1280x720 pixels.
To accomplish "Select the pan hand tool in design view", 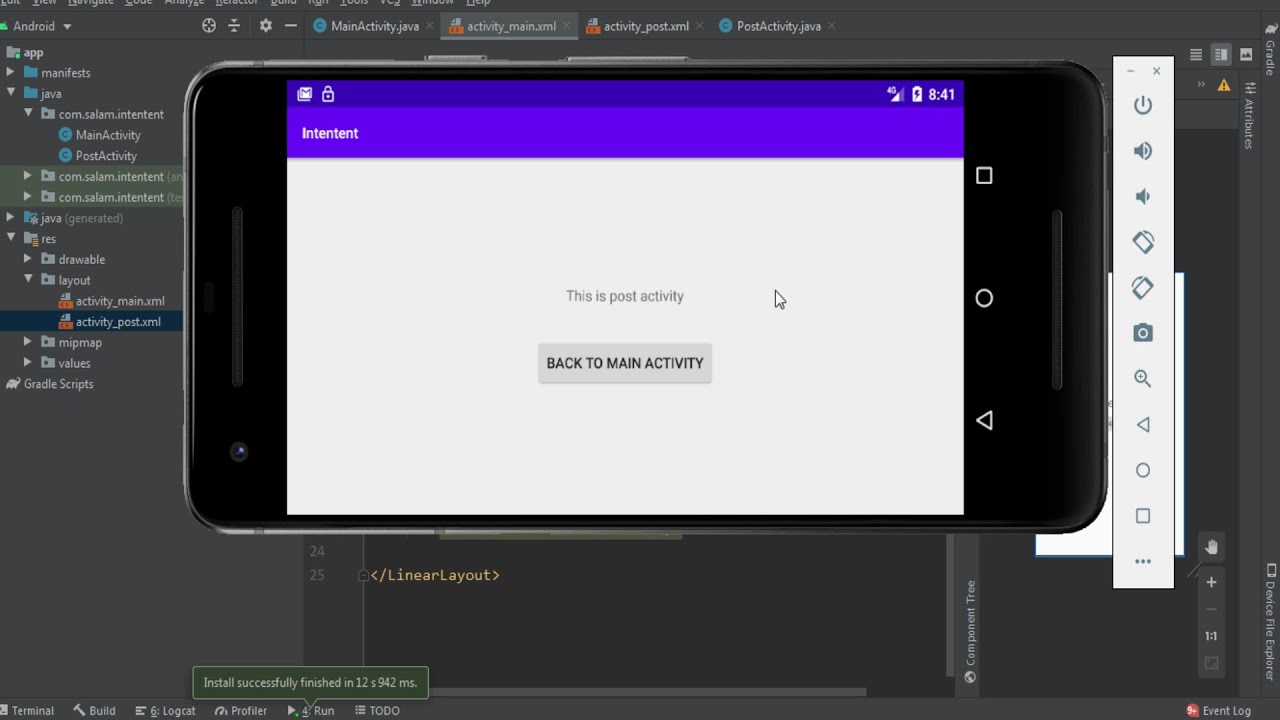I will (1211, 547).
